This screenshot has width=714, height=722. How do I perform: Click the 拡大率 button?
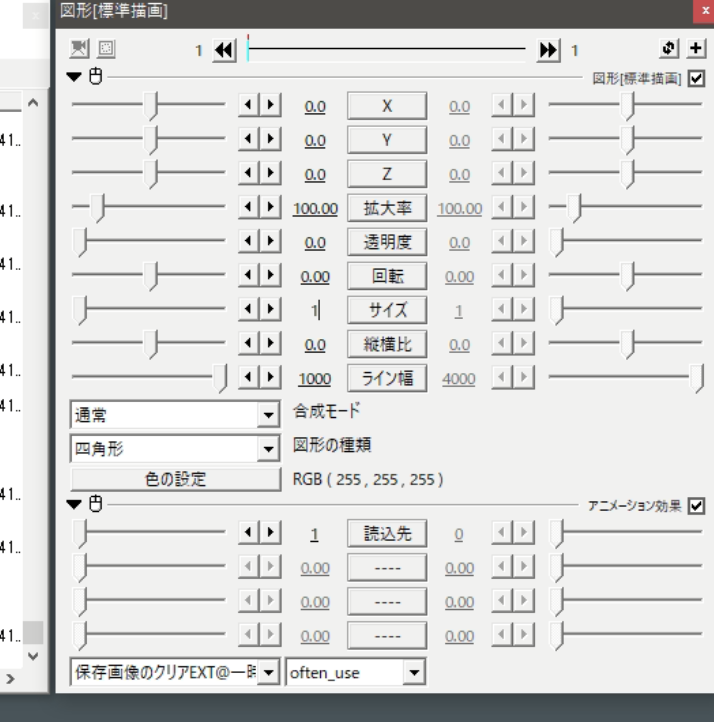pyautogui.click(x=387, y=208)
